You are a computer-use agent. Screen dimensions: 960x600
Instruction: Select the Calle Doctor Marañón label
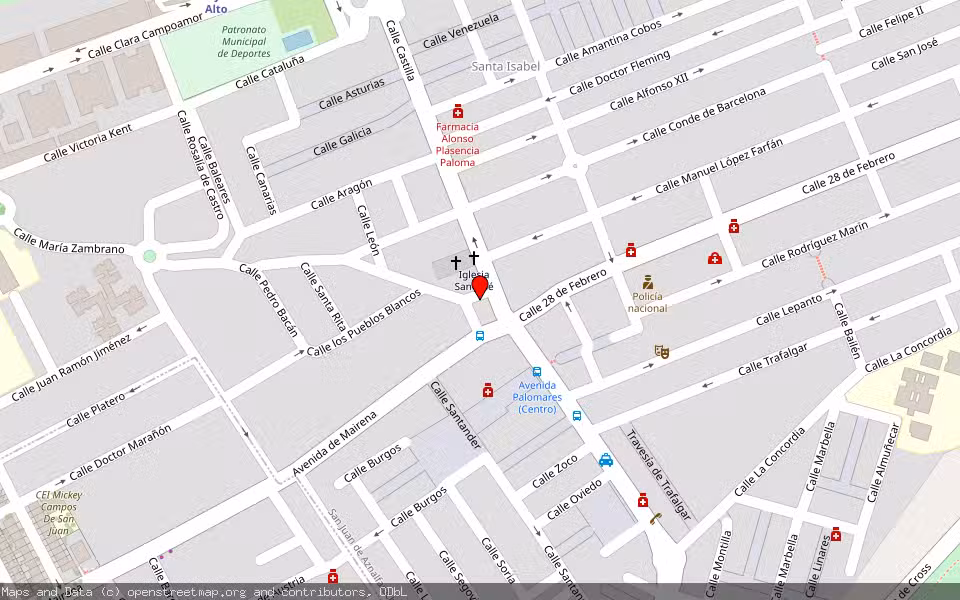point(120,452)
